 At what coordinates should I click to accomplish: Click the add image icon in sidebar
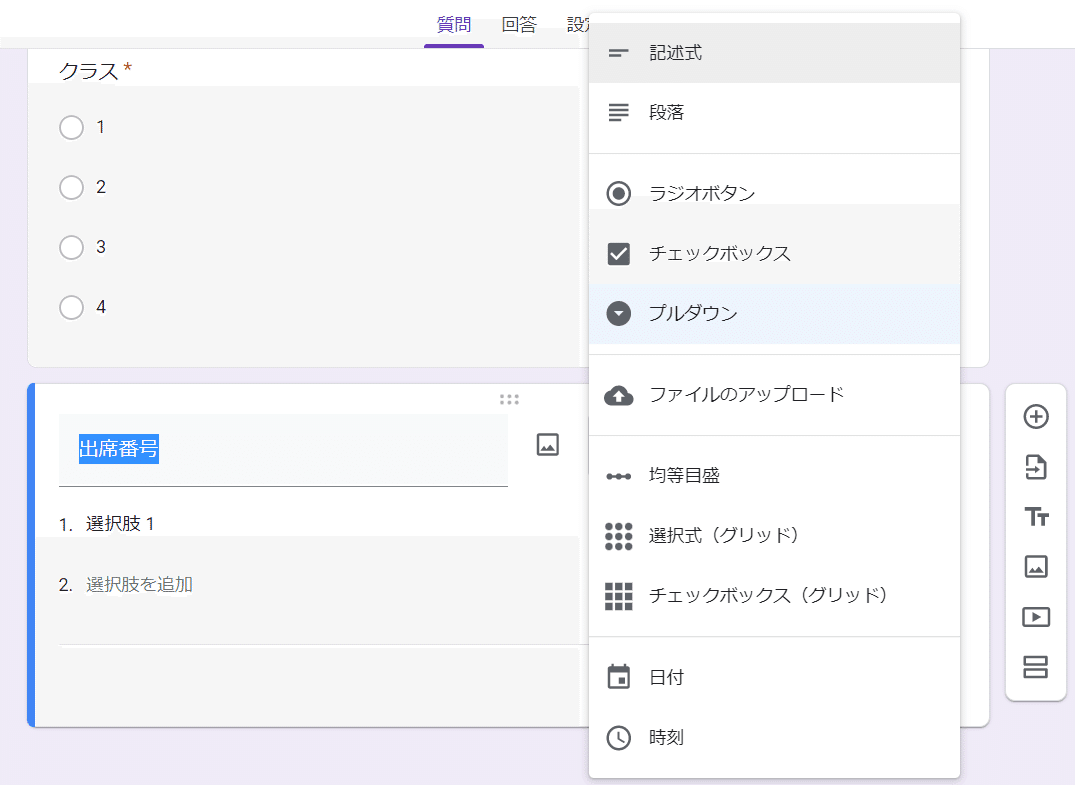1036,567
